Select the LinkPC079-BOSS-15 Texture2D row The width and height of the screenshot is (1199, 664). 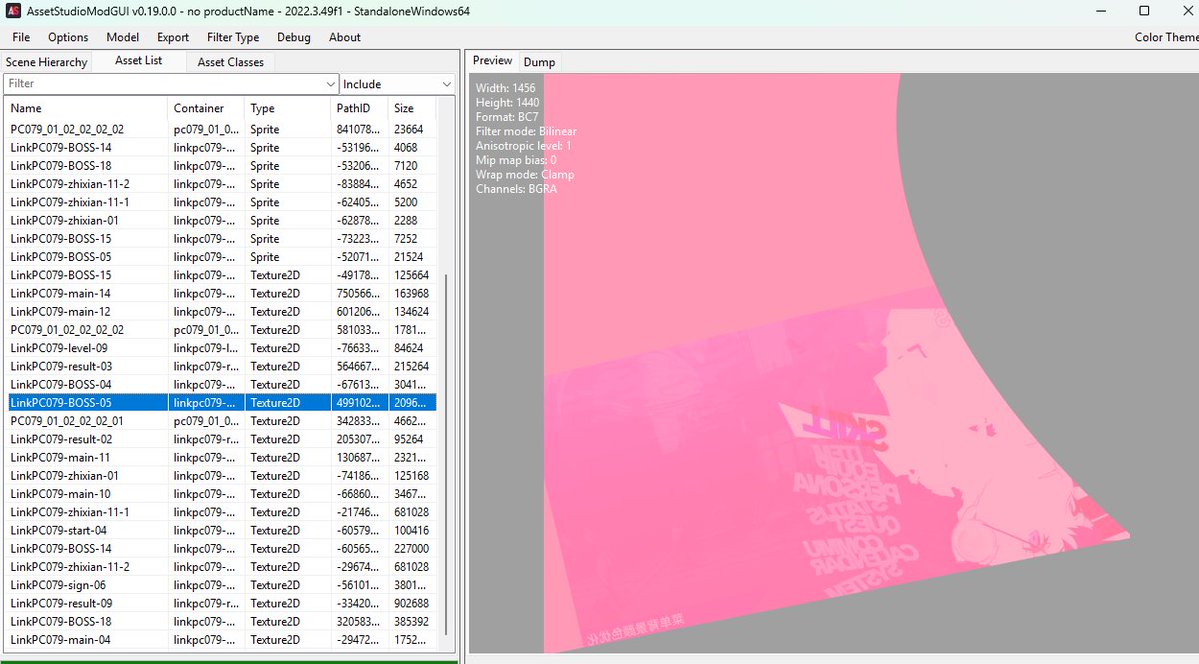[x=222, y=275]
